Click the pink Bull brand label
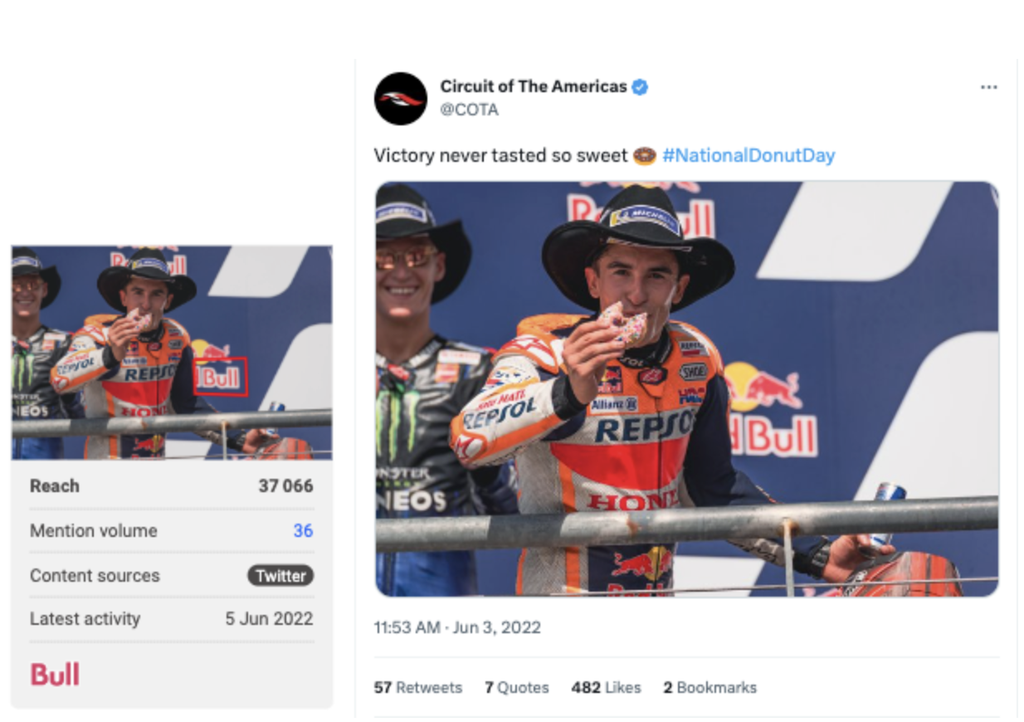This screenshot has height=722, width=1024. click(x=55, y=674)
